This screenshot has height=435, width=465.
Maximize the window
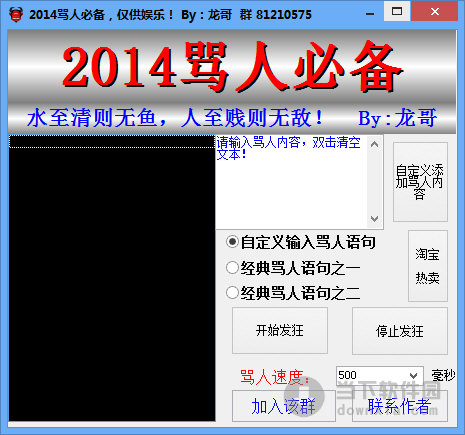click(397, 11)
